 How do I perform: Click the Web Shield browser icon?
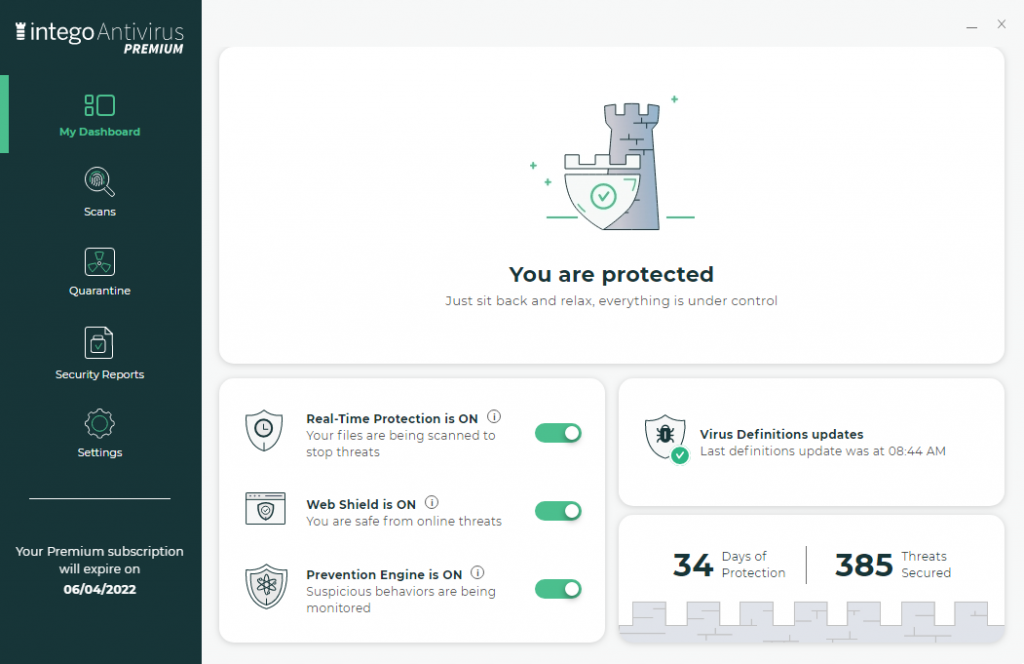click(x=264, y=510)
